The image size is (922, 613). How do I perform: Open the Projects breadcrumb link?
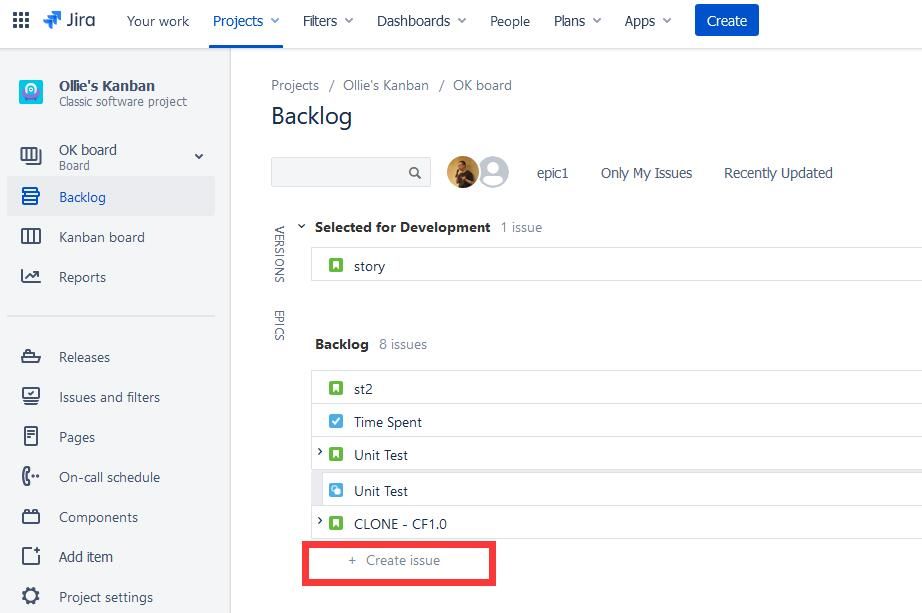pyautogui.click(x=295, y=85)
